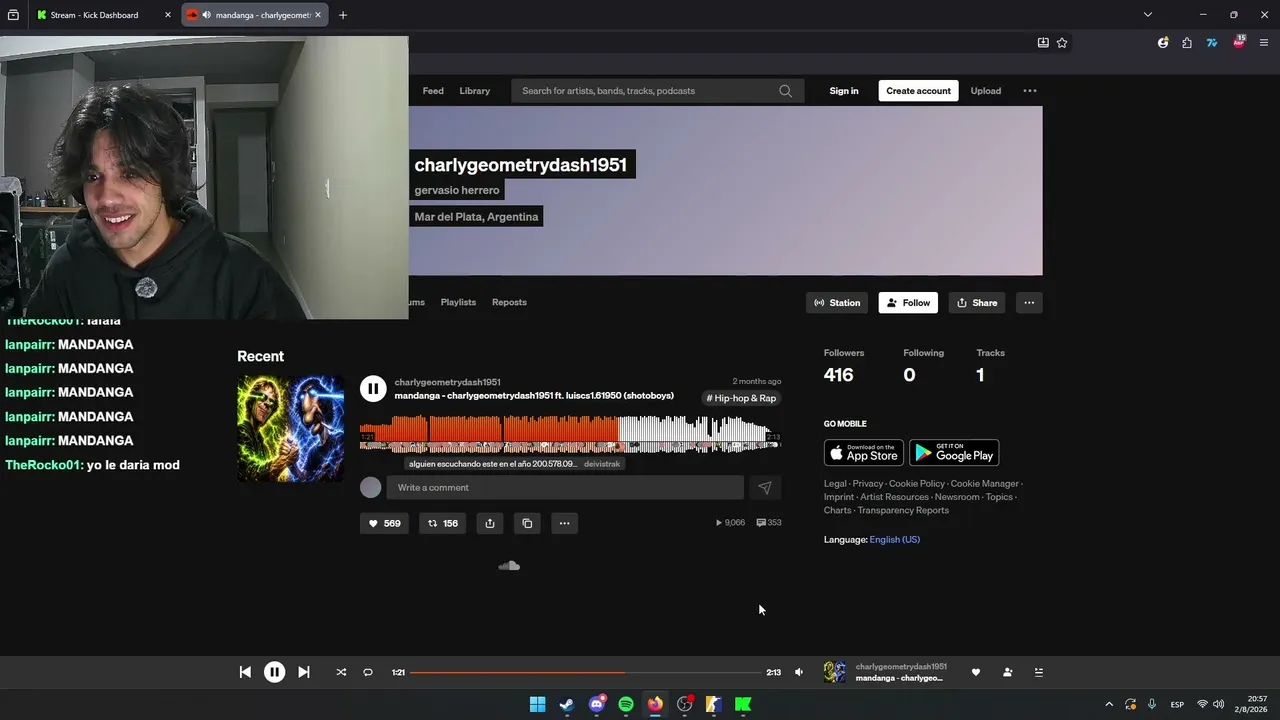
Task: Follow charlygeometrydash1951
Action: click(908, 303)
